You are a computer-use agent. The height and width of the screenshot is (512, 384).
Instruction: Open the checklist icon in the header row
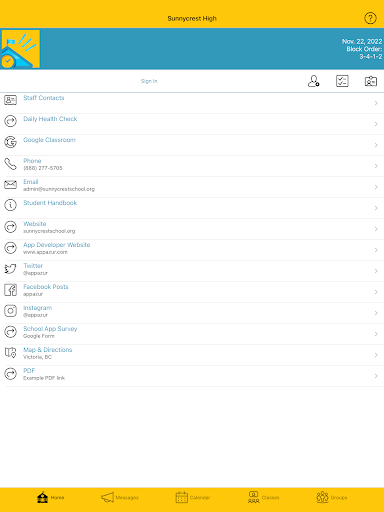342,81
